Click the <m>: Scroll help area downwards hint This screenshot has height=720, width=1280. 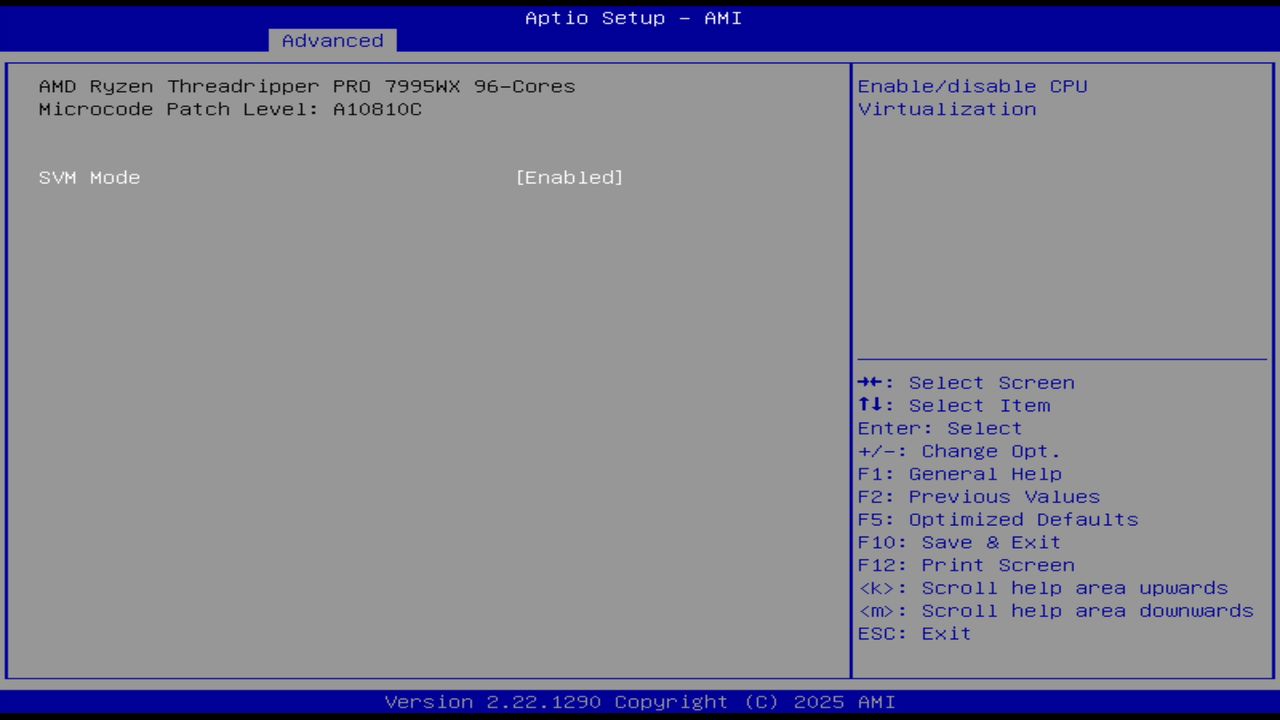(1056, 611)
